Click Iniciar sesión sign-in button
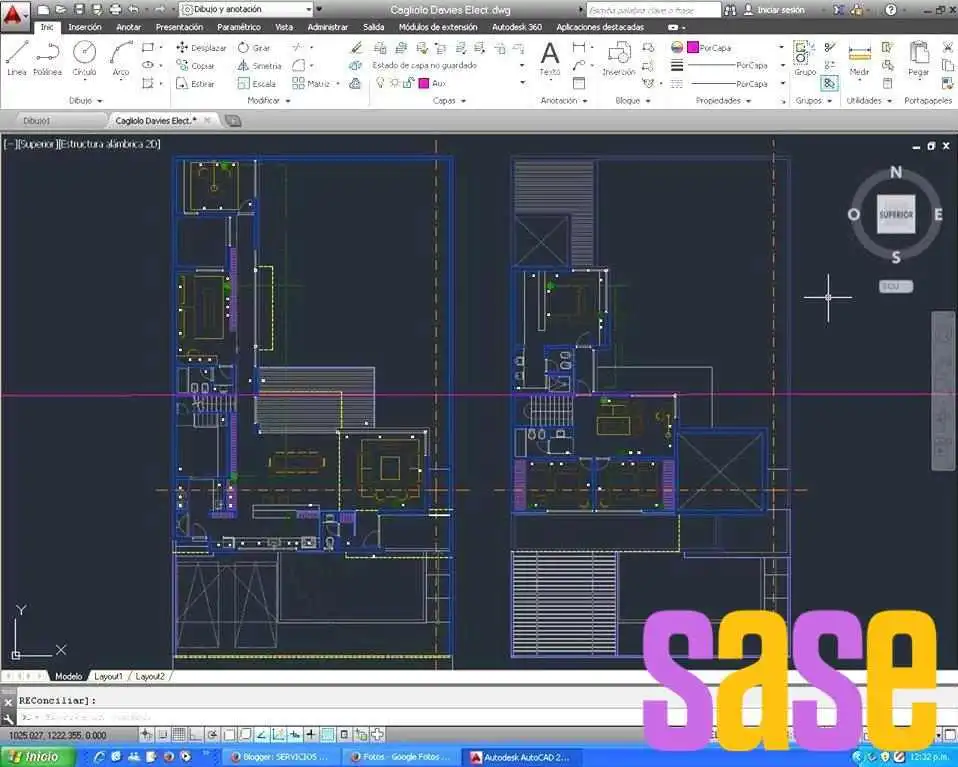The height and width of the screenshot is (767, 958). (x=774, y=10)
